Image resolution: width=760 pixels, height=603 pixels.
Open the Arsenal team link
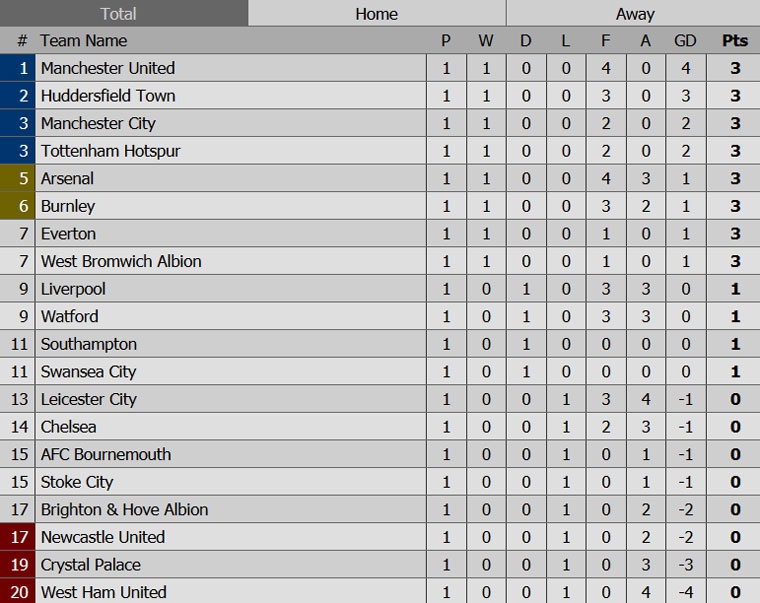(x=67, y=179)
